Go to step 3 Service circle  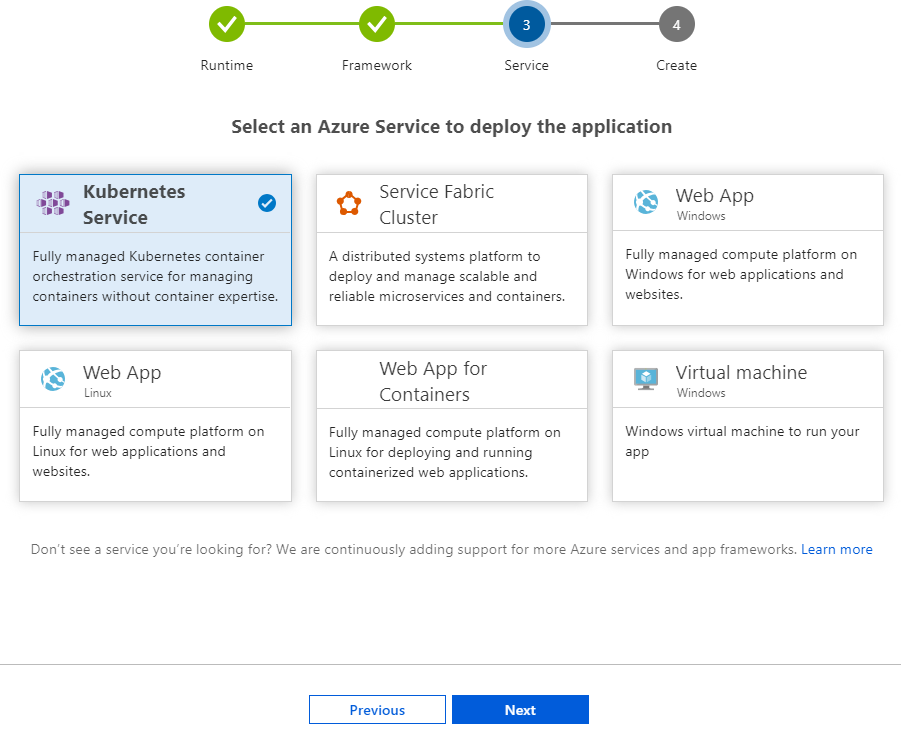click(526, 24)
